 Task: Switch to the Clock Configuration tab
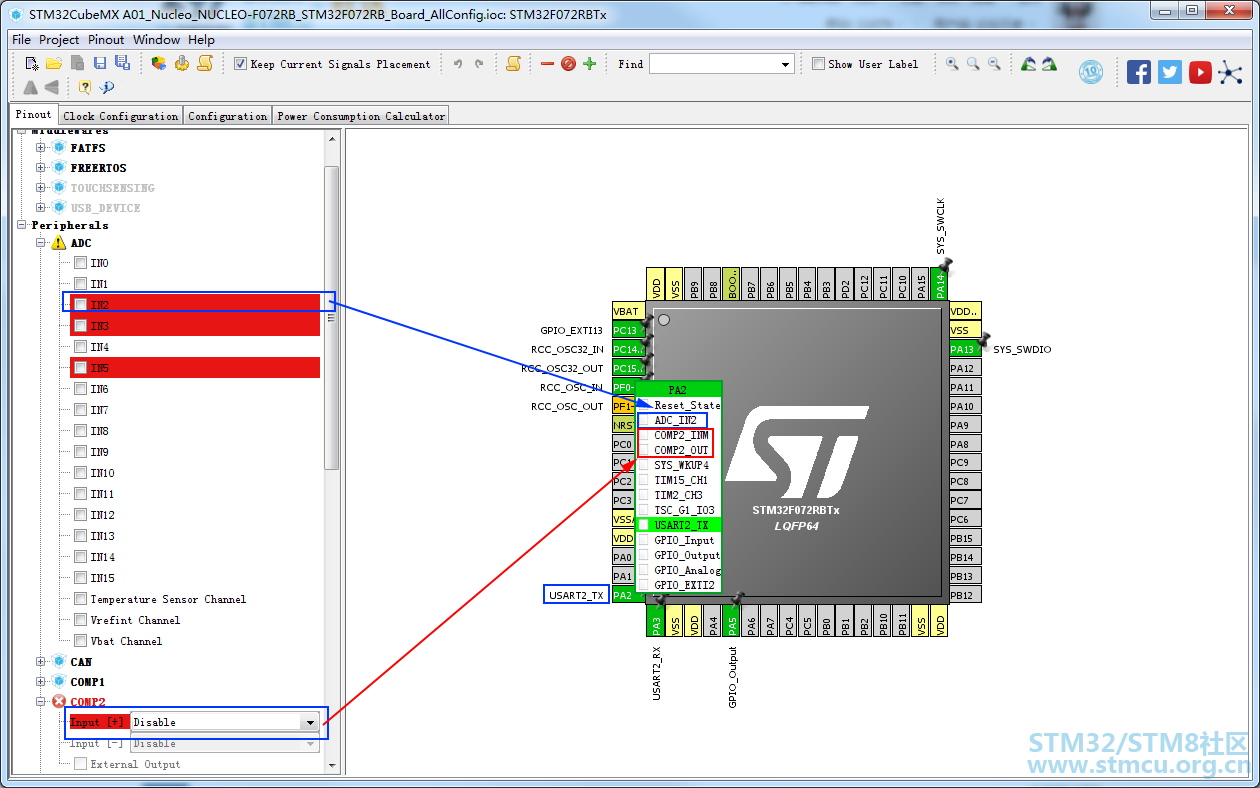[x=121, y=116]
